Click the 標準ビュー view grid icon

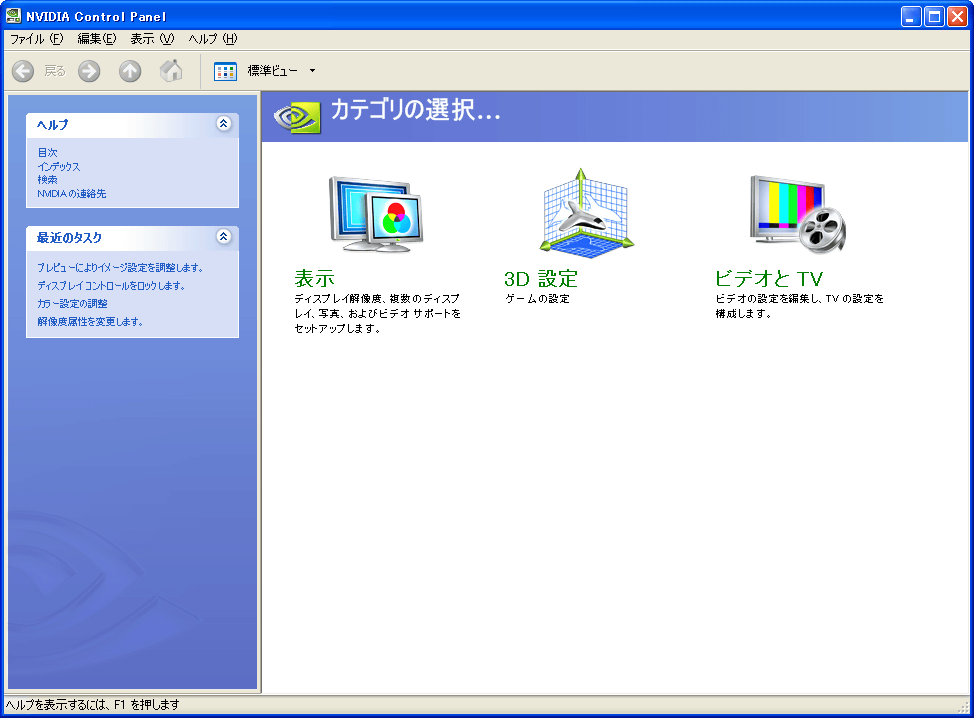point(225,71)
